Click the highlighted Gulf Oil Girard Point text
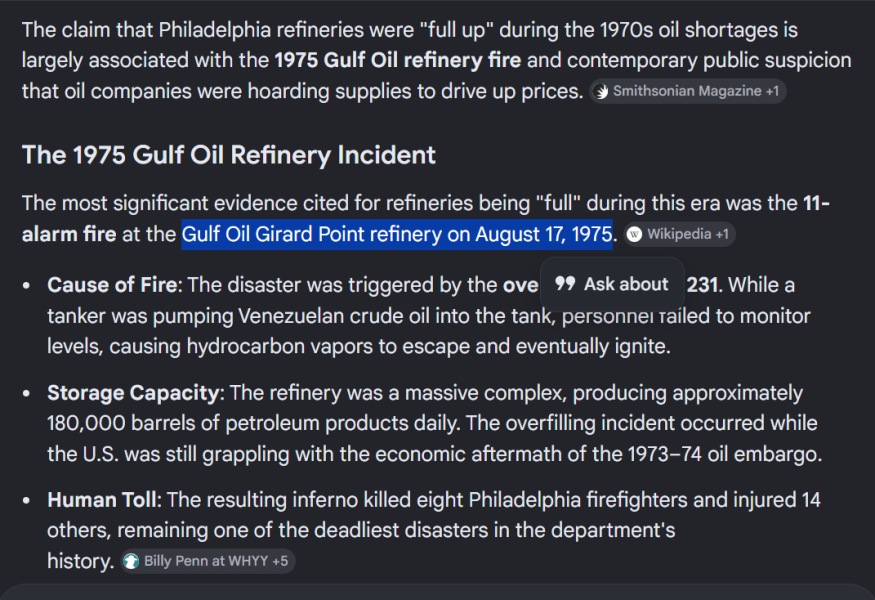Screen dimensions: 875x600 pos(397,234)
